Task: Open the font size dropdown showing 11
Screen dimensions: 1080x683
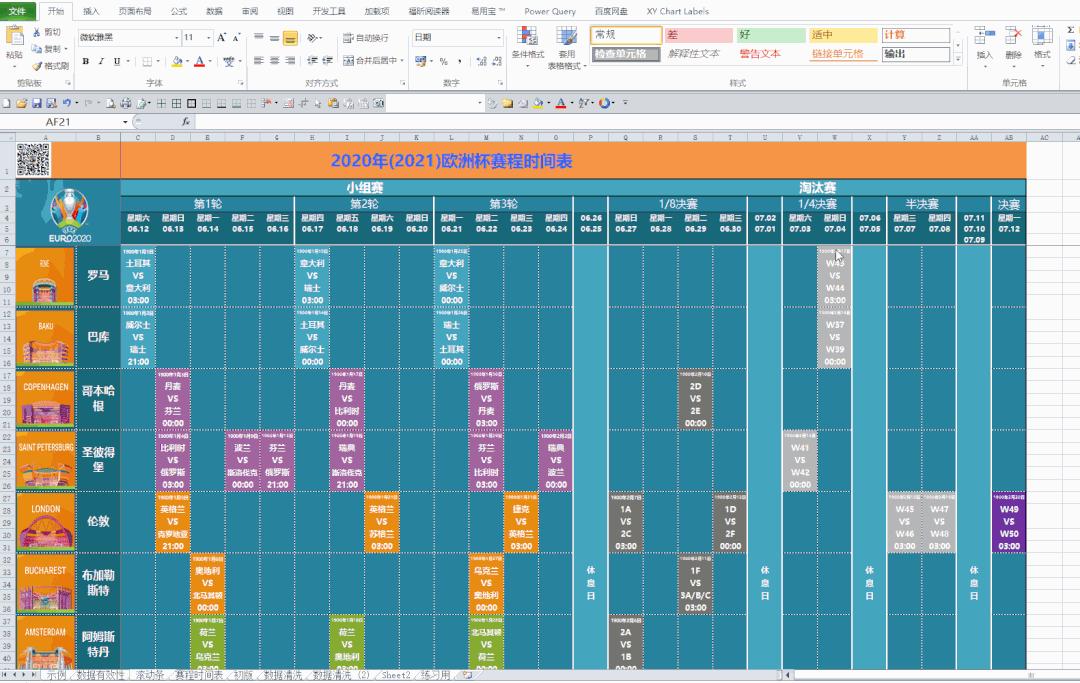Action: tap(208, 37)
